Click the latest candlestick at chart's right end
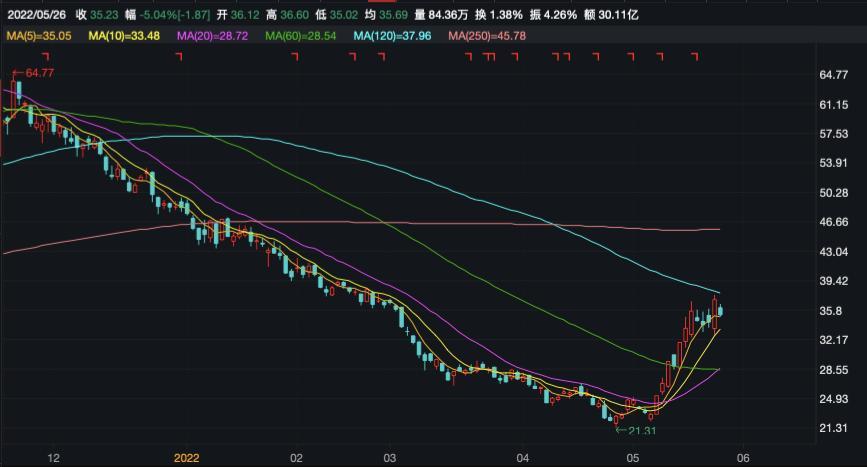The height and width of the screenshot is (467, 867). point(721,311)
